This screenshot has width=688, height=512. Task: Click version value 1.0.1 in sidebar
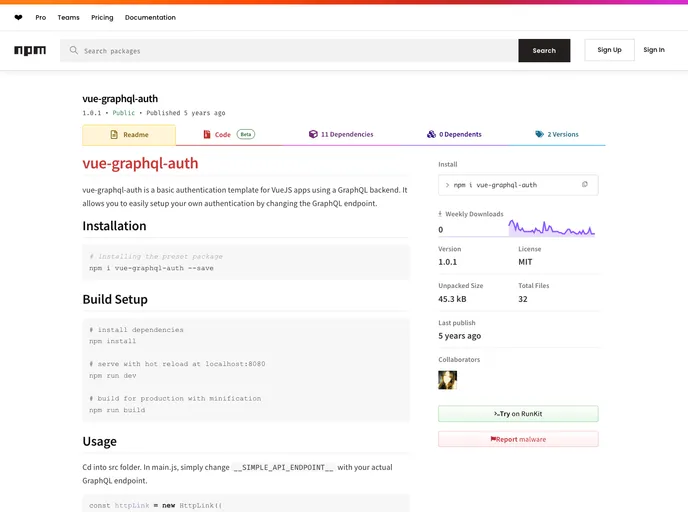448,262
